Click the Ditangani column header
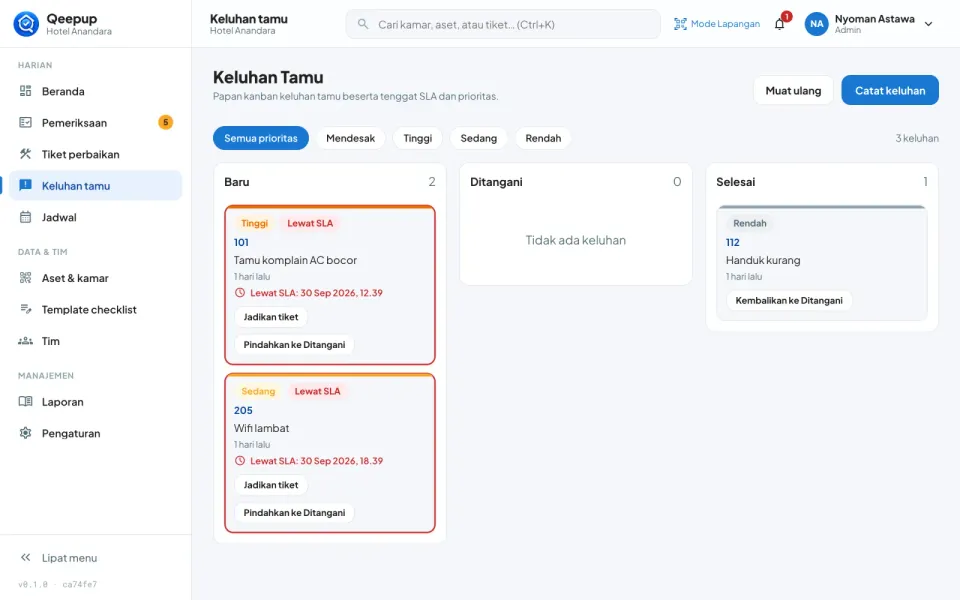 (496, 182)
